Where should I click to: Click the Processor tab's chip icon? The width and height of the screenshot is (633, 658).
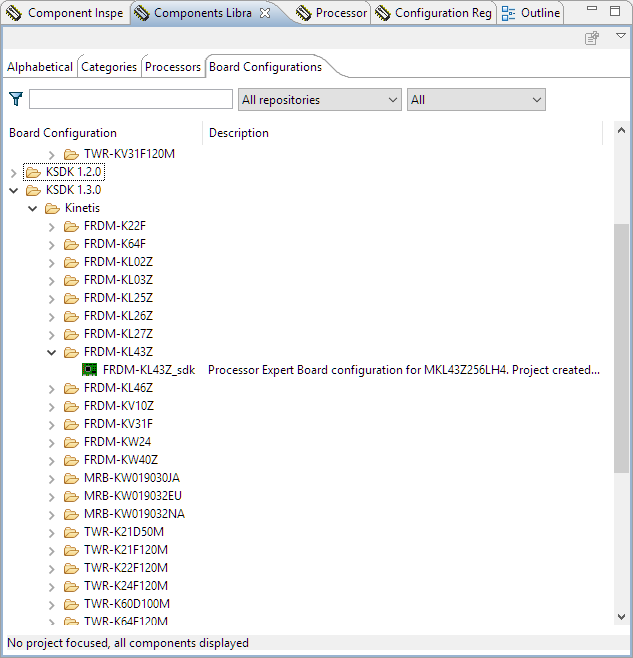point(303,13)
